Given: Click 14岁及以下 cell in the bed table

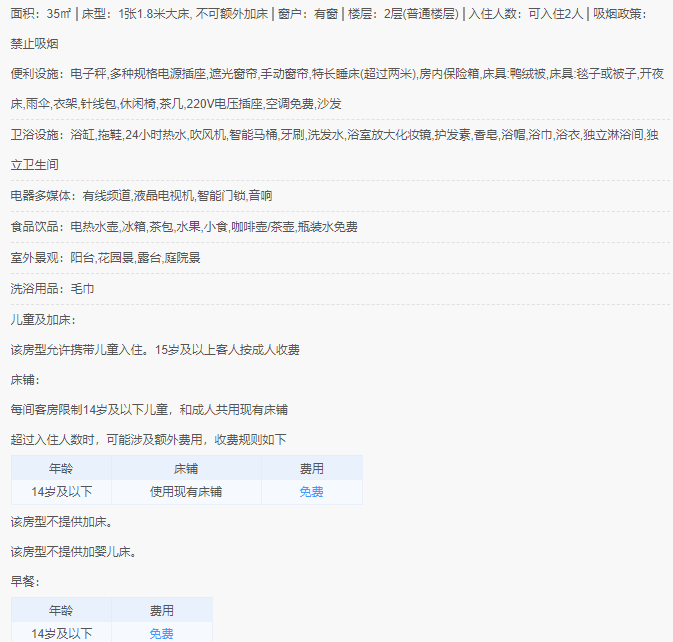Looking at the screenshot, I should click(x=61, y=492).
